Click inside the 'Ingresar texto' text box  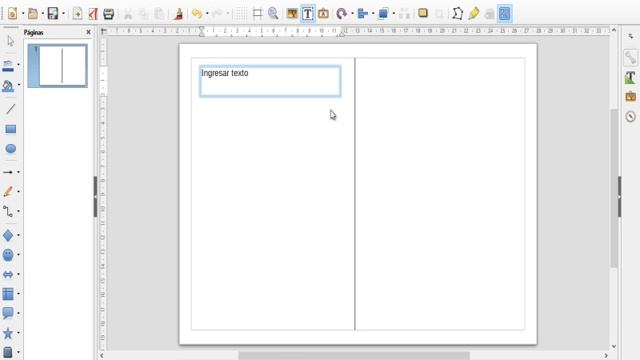pyautogui.click(x=270, y=81)
